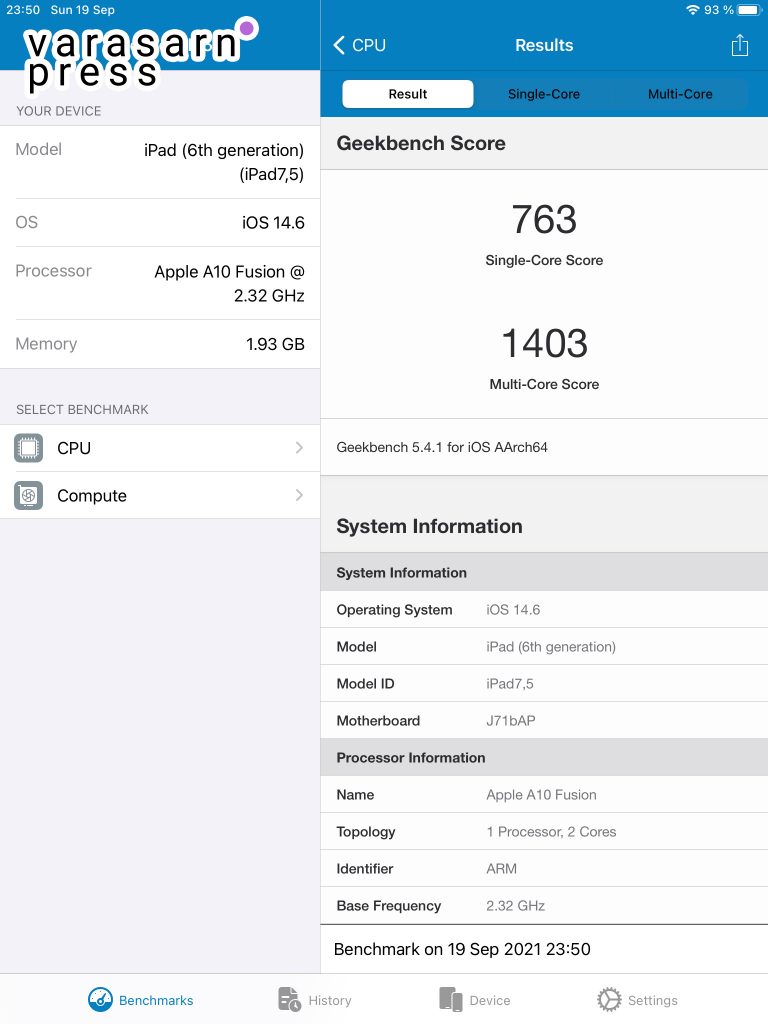Tap Geekbench 5.4.1 for iOS AArch64 text

point(441,447)
